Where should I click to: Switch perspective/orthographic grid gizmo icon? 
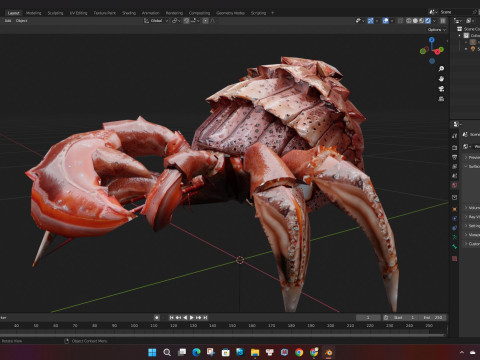point(441,99)
